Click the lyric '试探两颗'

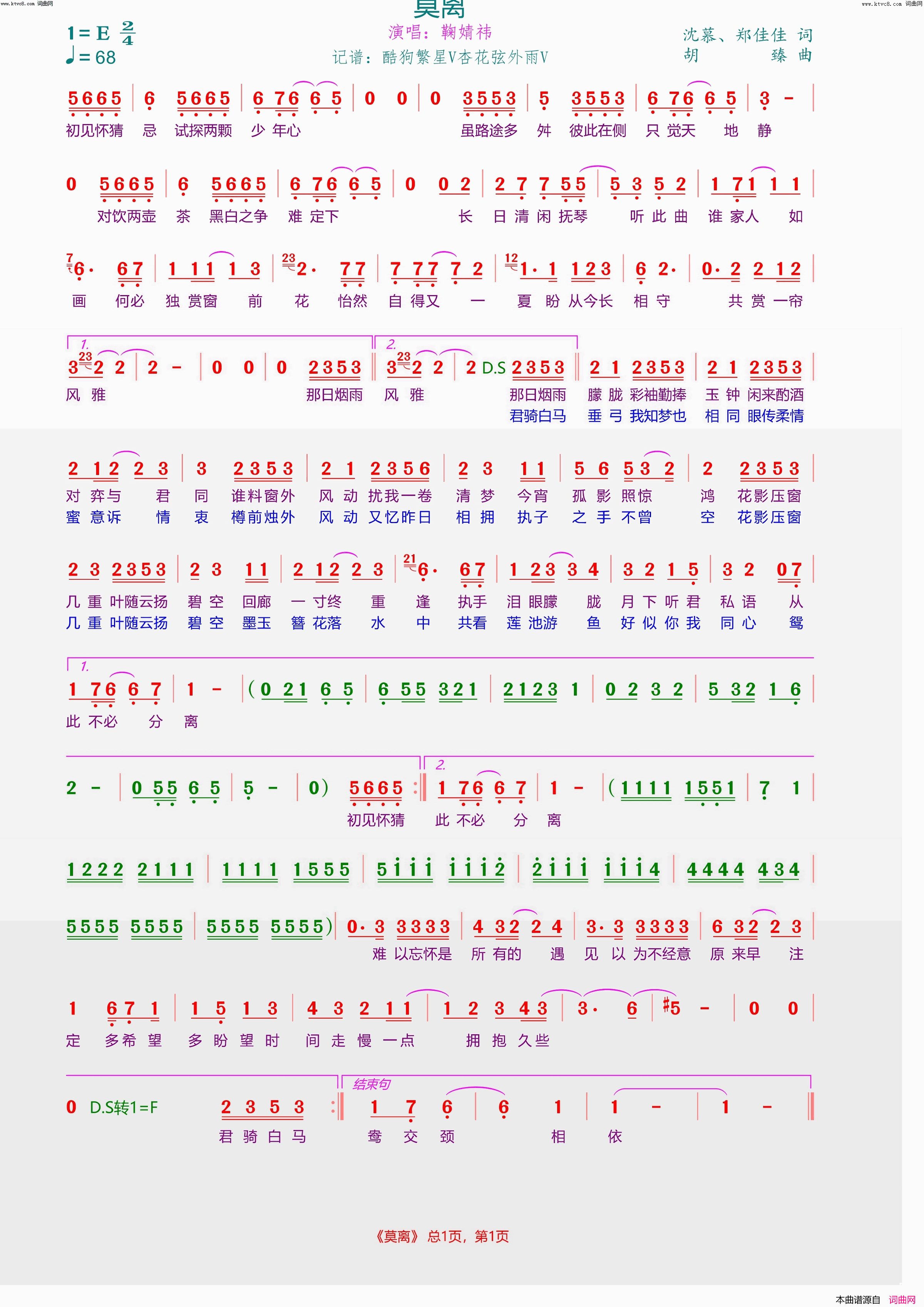[x=203, y=131]
